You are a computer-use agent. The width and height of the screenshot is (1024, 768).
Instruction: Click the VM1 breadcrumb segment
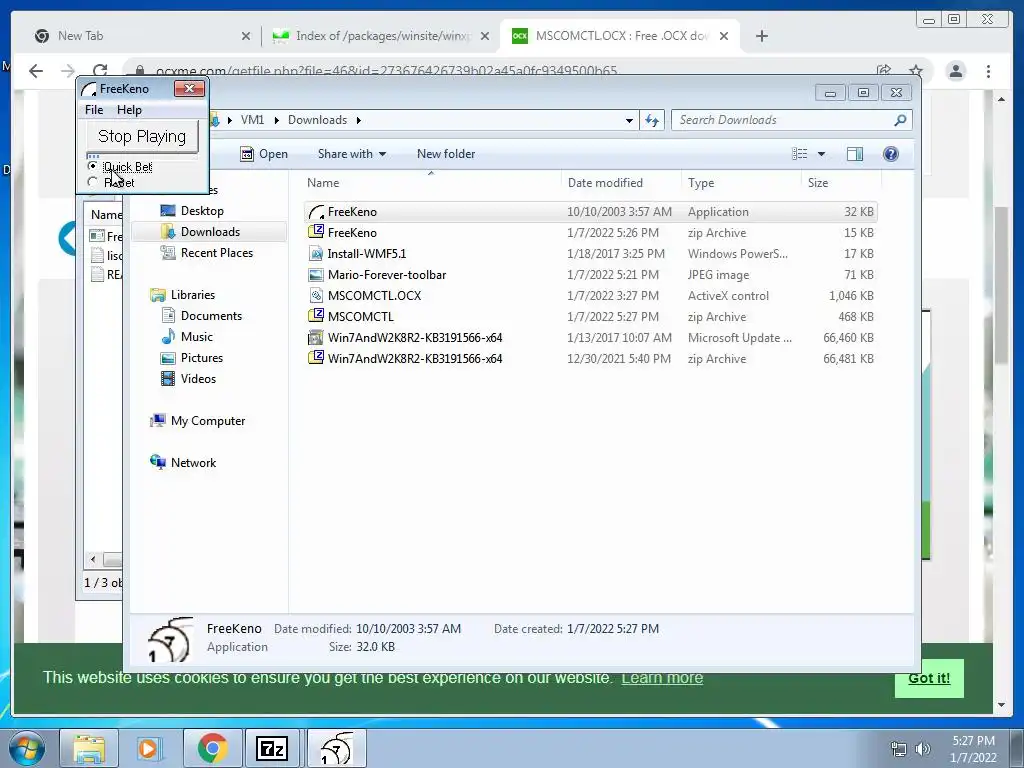(x=252, y=120)
